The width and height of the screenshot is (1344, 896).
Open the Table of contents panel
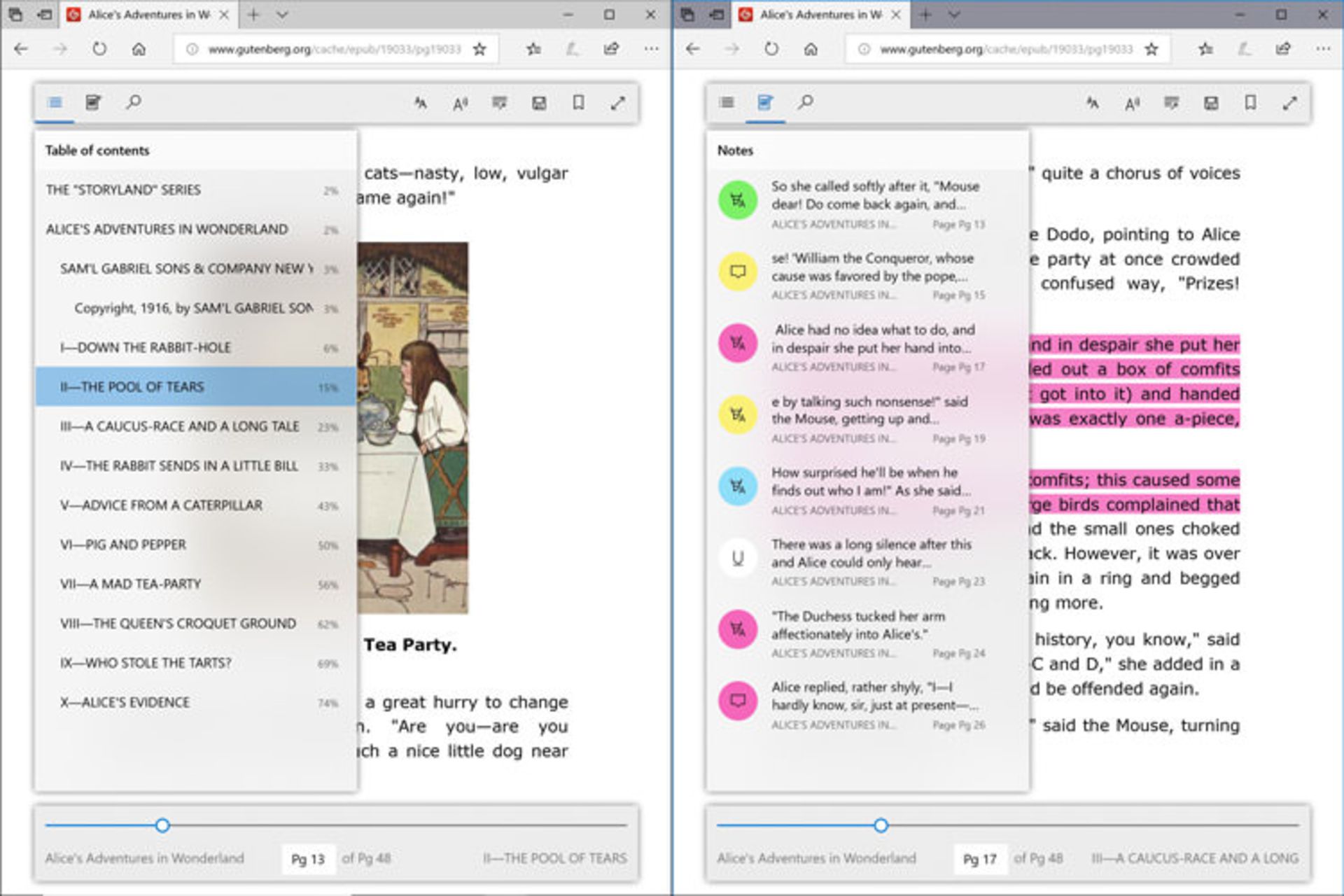point(55,103)
